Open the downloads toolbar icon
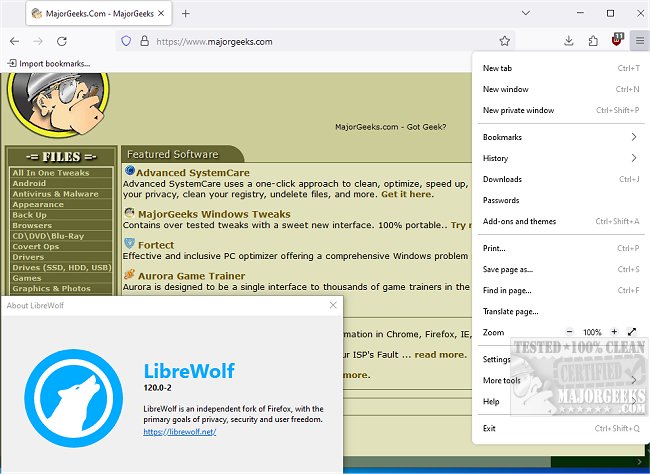 [x=568, y=41]
